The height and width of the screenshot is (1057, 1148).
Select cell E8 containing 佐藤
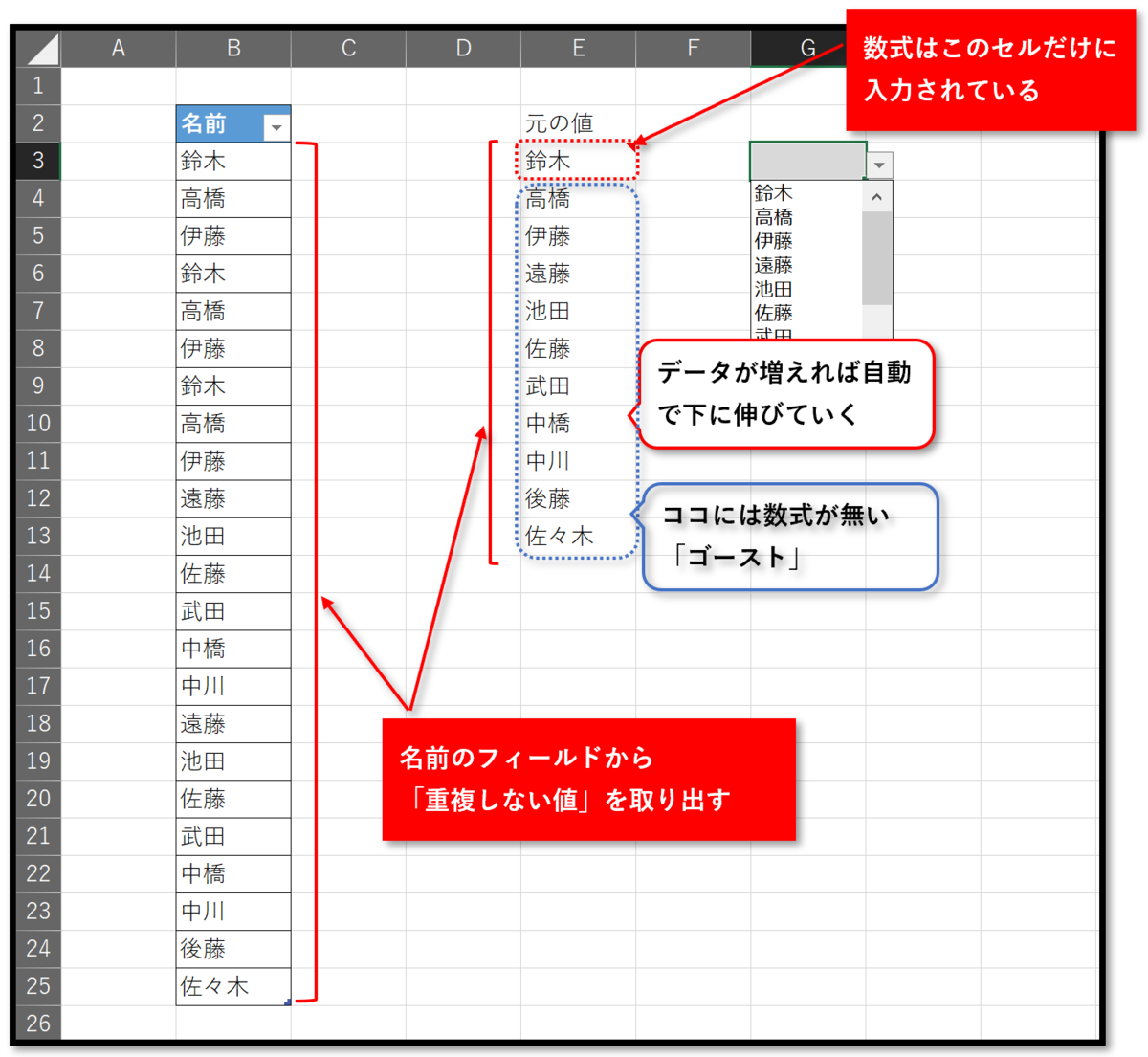pos(578,348)
